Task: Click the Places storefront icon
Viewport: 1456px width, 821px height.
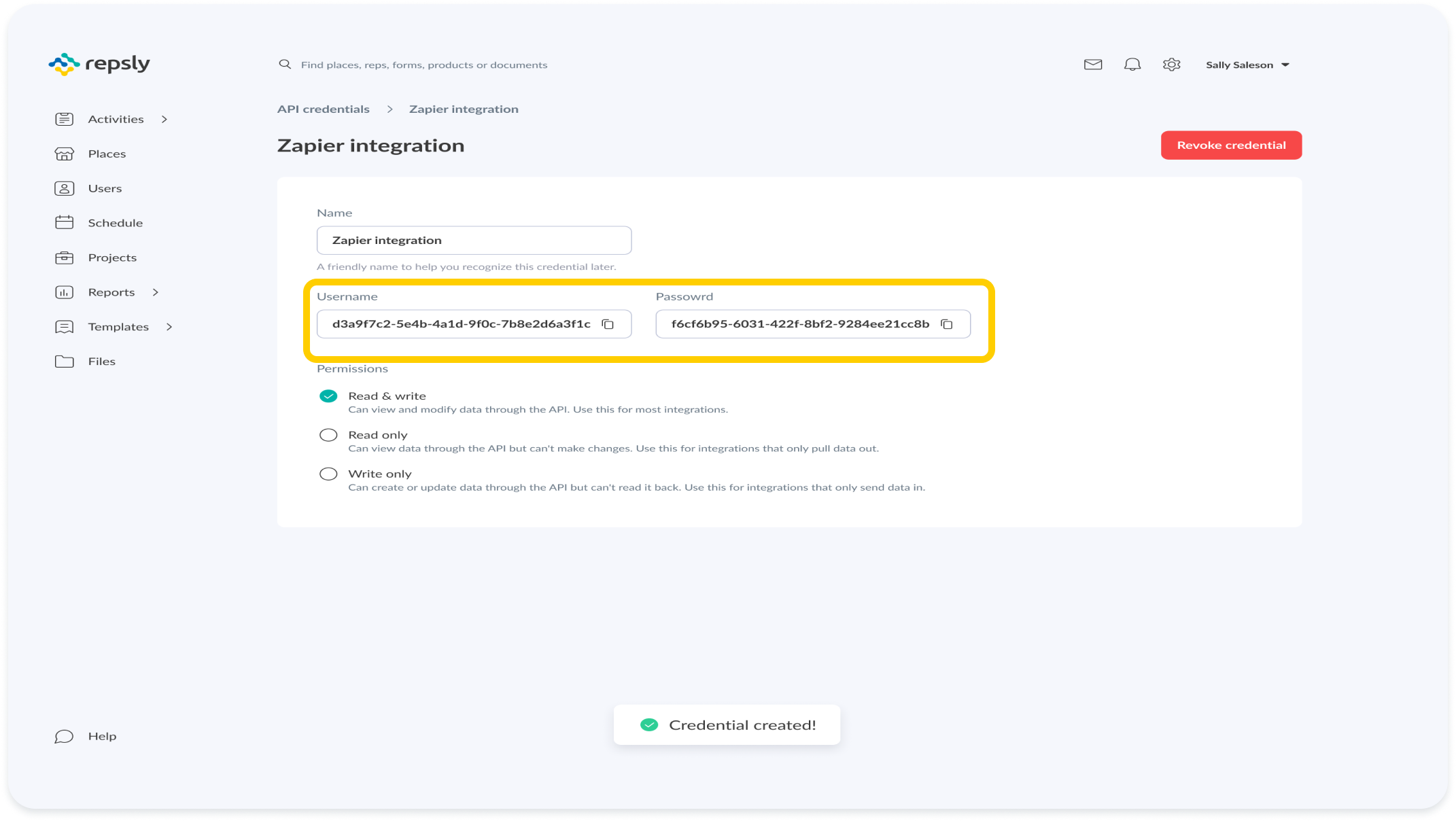Action: tap(65, 154)
